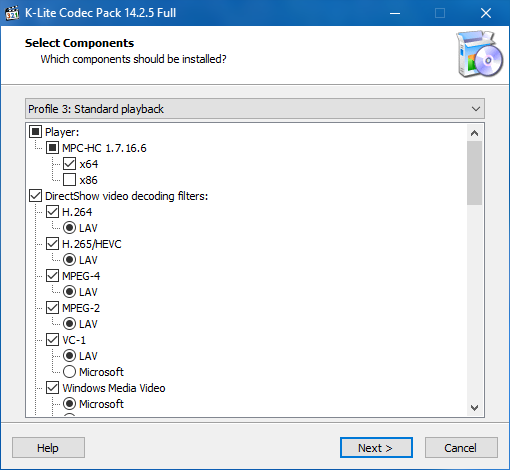Viewport: 510px width, 470px height.
Task: Uncheck DirectShow video decoding filters
Action: [36, 196]
